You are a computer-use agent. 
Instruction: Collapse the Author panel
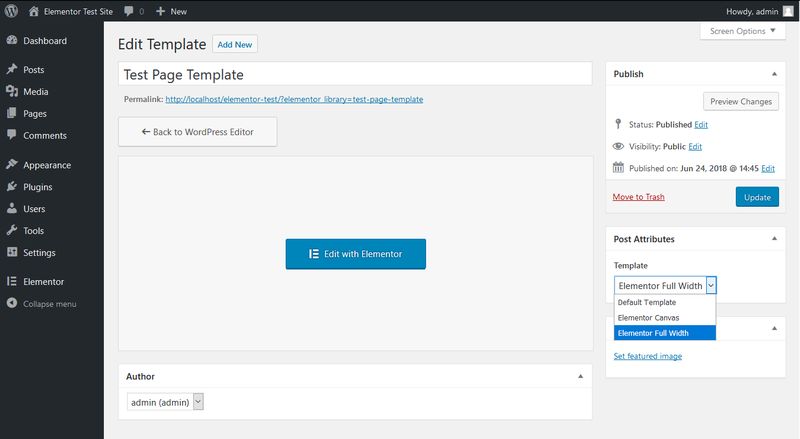pyautogui.click(x=581, y=376)
